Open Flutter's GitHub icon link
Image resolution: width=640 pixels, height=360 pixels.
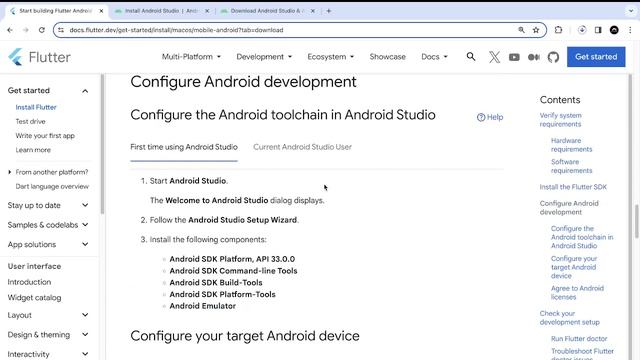[553, 57]
